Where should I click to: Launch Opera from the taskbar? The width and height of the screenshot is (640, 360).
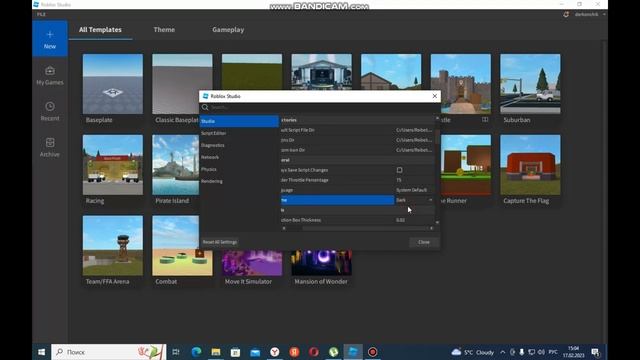(x=314, y=352)
